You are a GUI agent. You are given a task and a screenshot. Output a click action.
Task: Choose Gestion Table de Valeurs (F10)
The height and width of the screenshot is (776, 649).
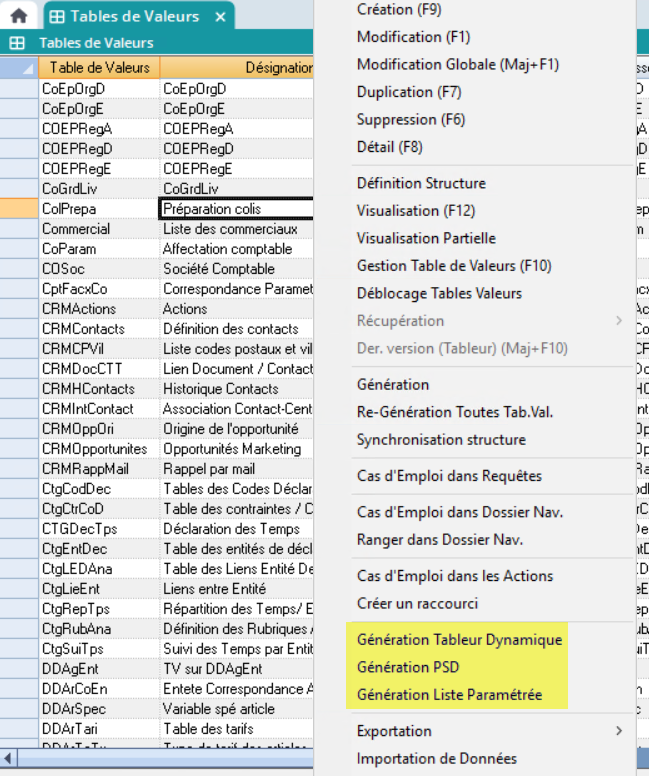454,266
